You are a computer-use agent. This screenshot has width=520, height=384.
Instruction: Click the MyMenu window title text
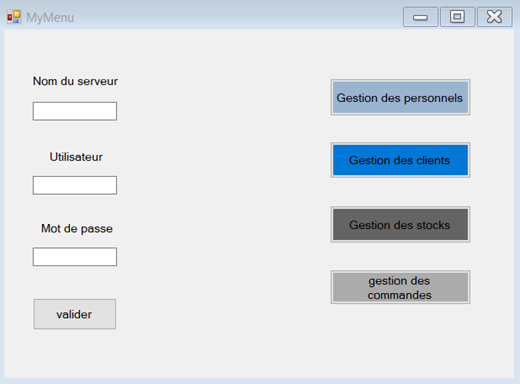click(x=50, y=17)
